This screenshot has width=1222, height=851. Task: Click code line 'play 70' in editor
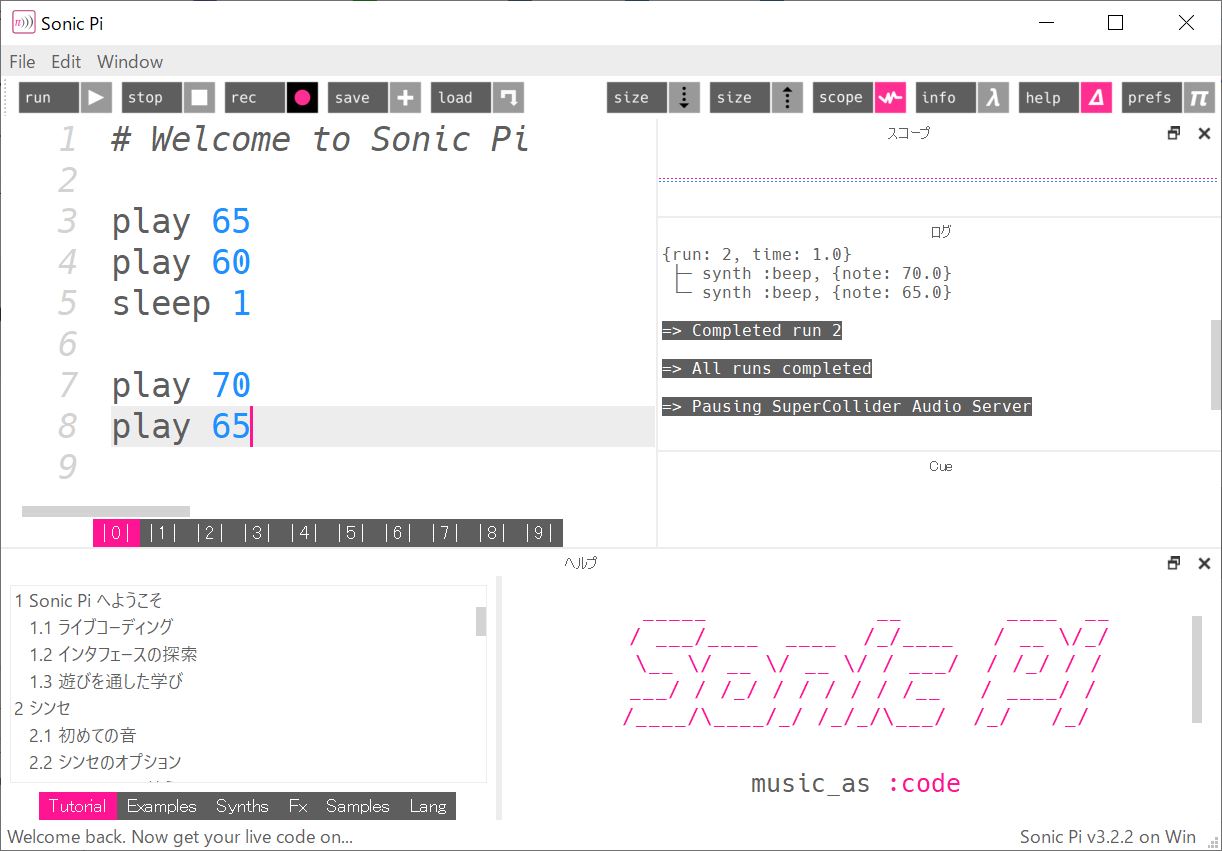(x=181, y=385)
